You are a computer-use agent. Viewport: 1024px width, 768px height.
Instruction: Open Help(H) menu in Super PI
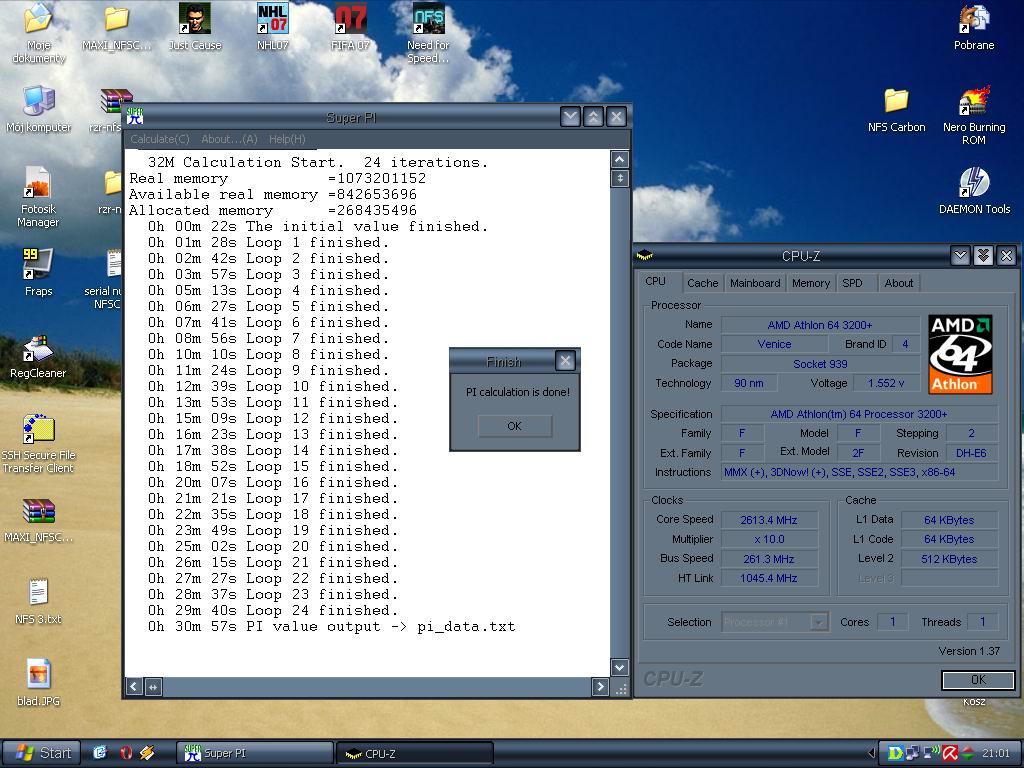287,139
